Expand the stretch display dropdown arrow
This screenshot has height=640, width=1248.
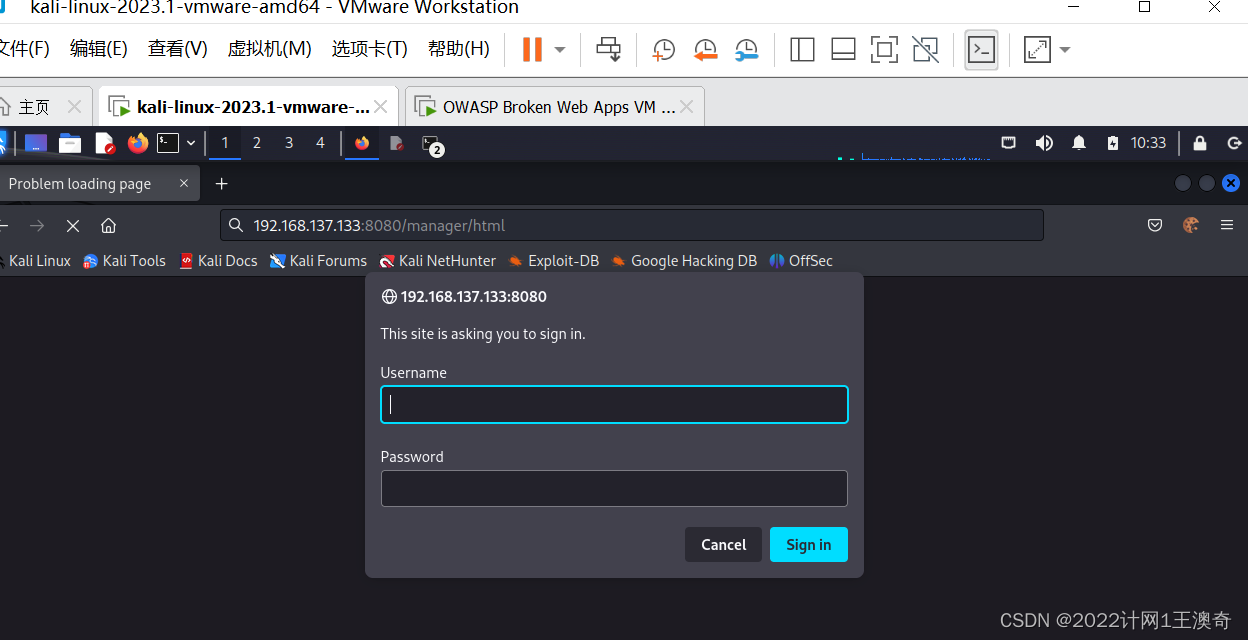pyautogui.click(x=1065, y=49)
